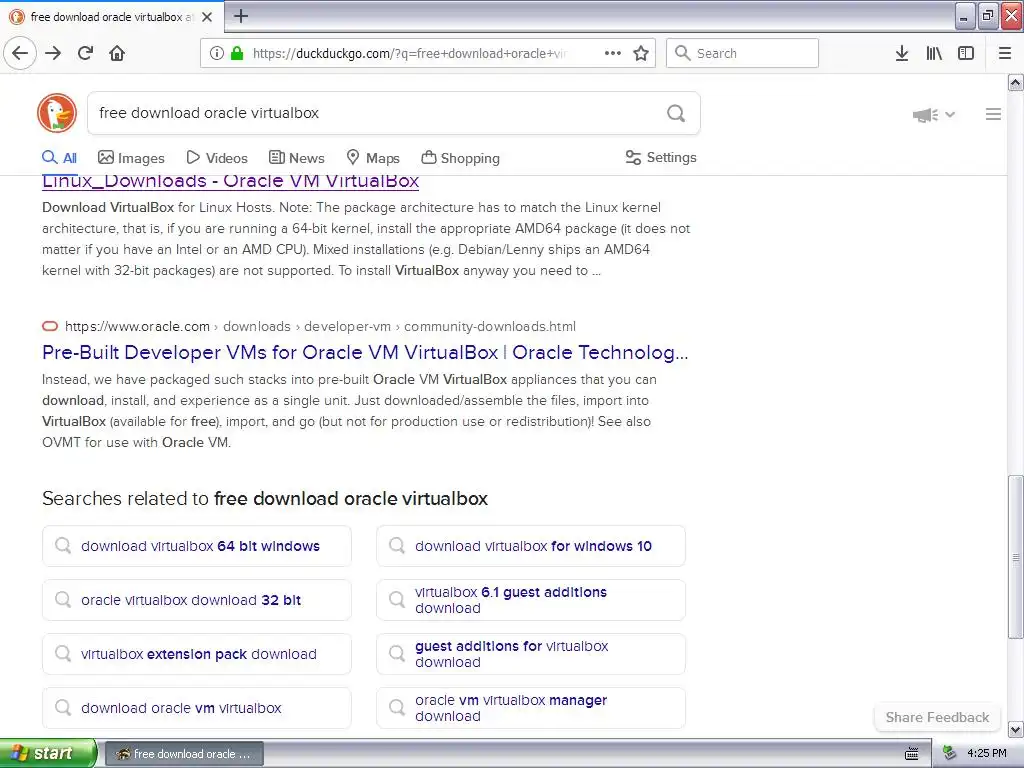Image resolution: width=1024 pixels, height=768 pixels.
Task: Open the Downloads arrow in toolbar
Action: click(902, 53)
